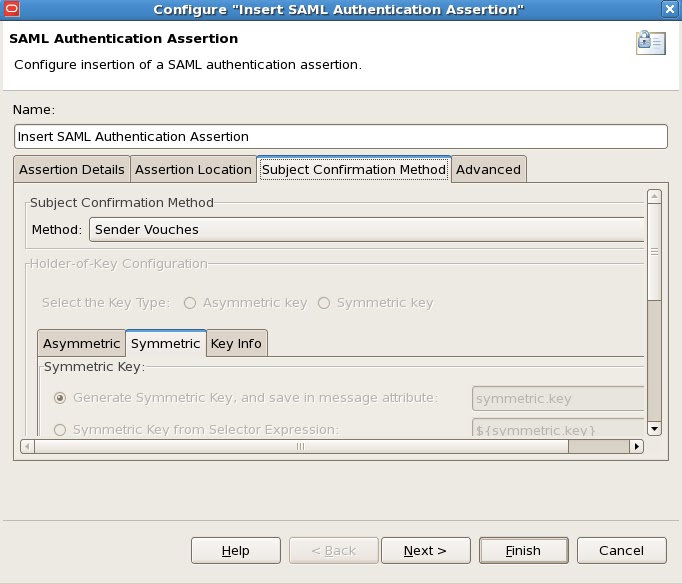Click vertical scrollbar down arrow

[x=654, y=429]
